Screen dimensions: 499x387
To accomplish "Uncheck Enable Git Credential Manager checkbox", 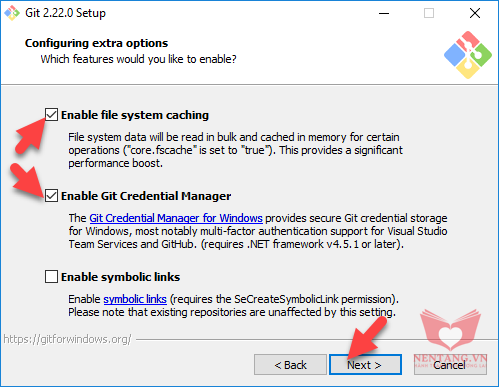I will pos(51,195).
